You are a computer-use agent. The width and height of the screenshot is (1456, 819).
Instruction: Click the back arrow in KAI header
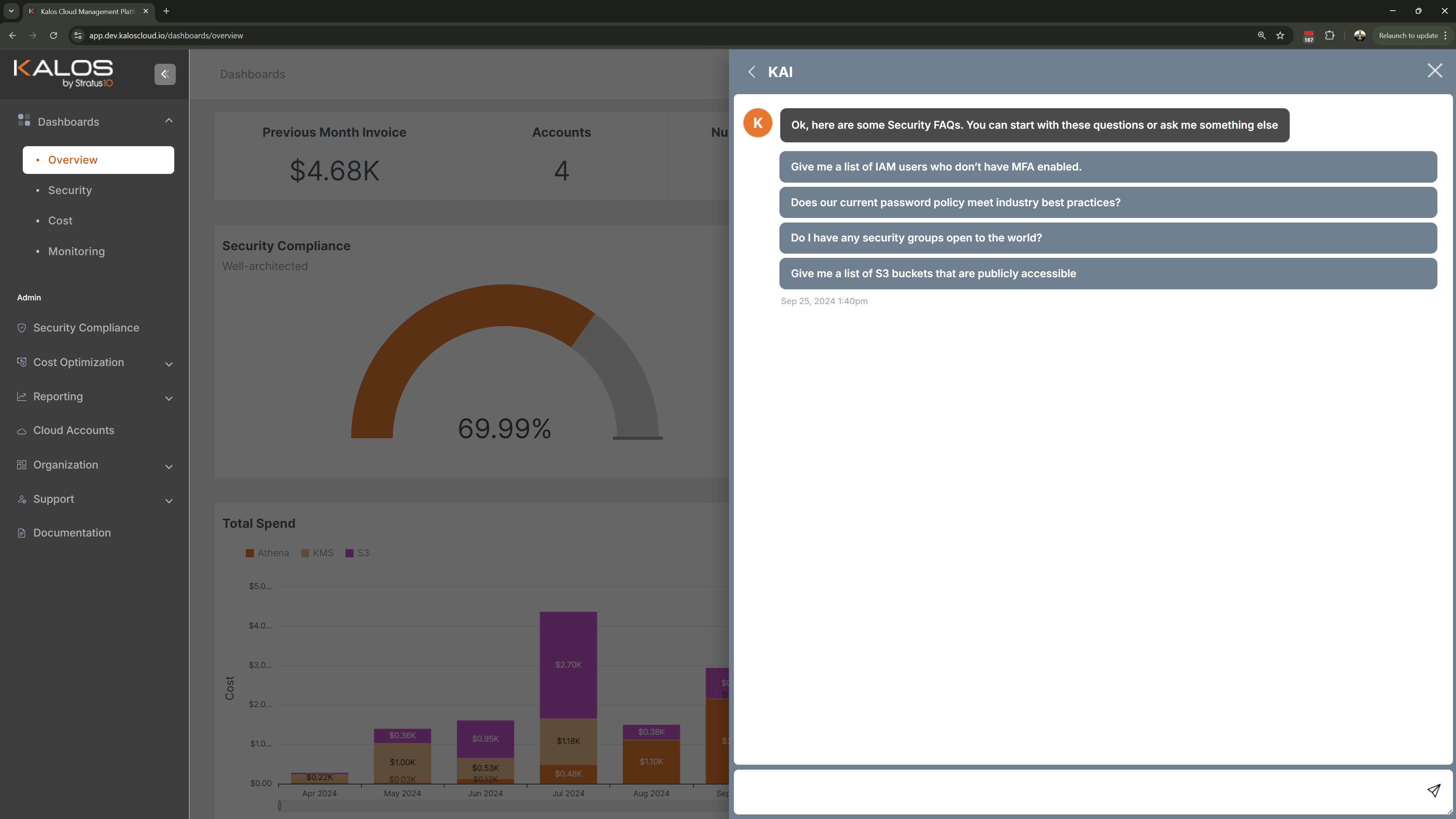(x=752, y=72)
